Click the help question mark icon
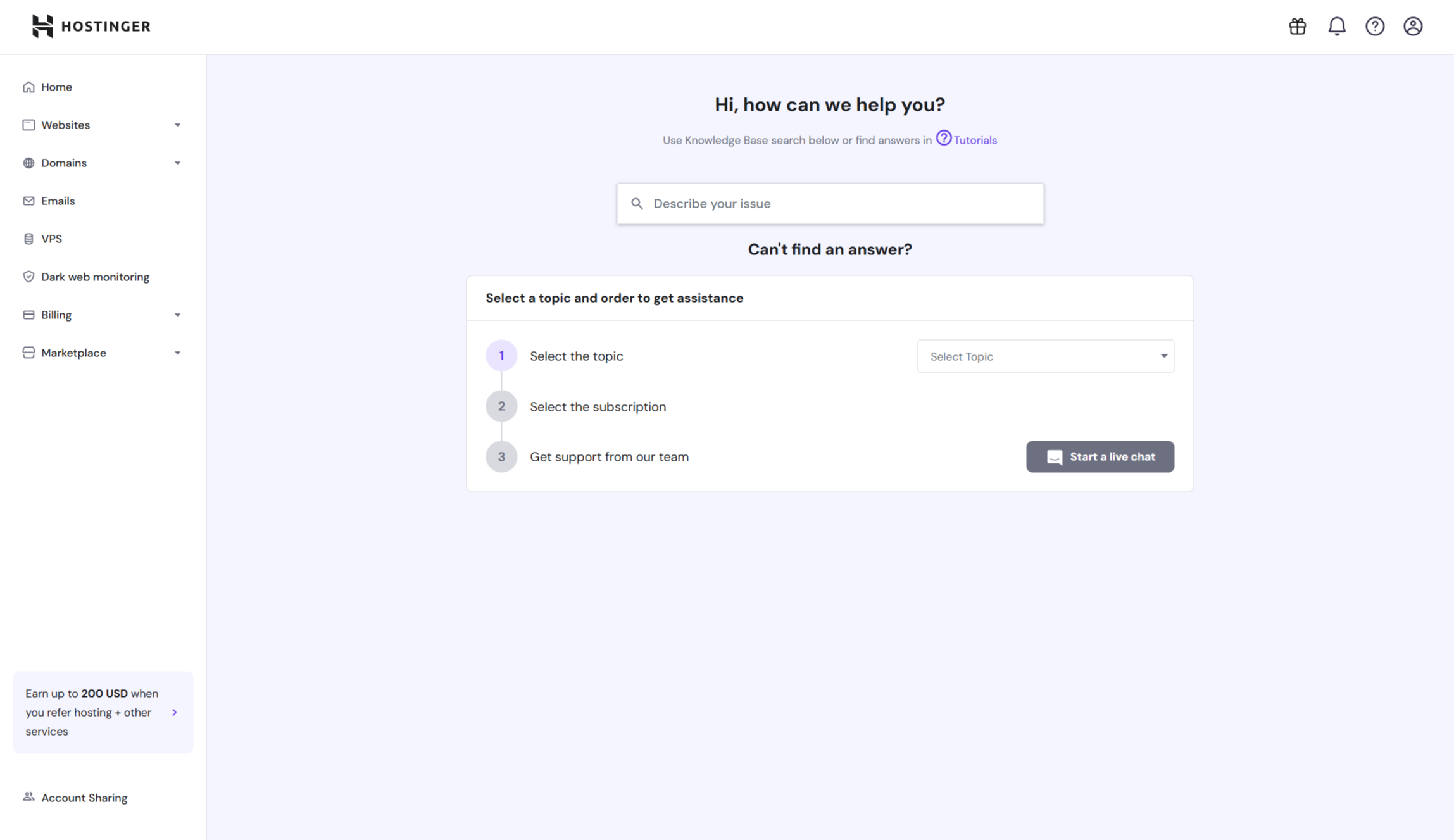1454x840 pixels. pyautogui.click(x=1375, y=27)
